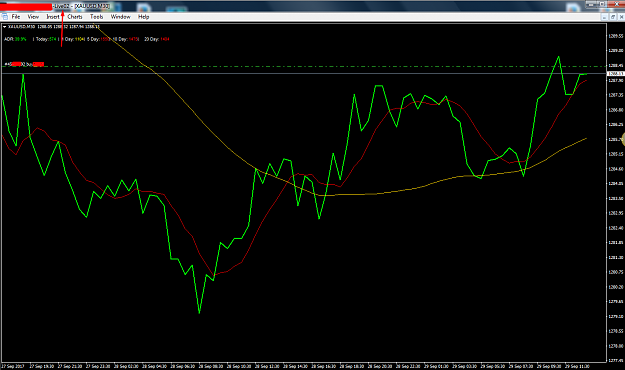The height and width of the screenshot is (370, 625).
Task: Open the Window menu
Action: 121,17
